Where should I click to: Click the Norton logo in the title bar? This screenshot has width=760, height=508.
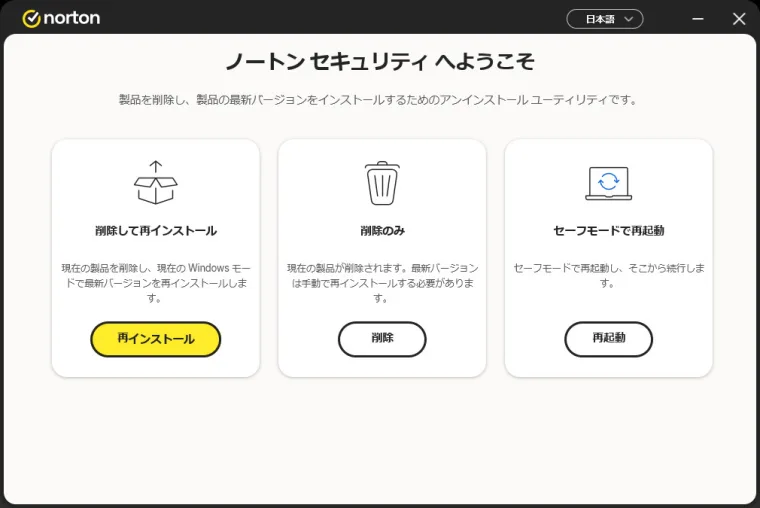pos(61,18)
